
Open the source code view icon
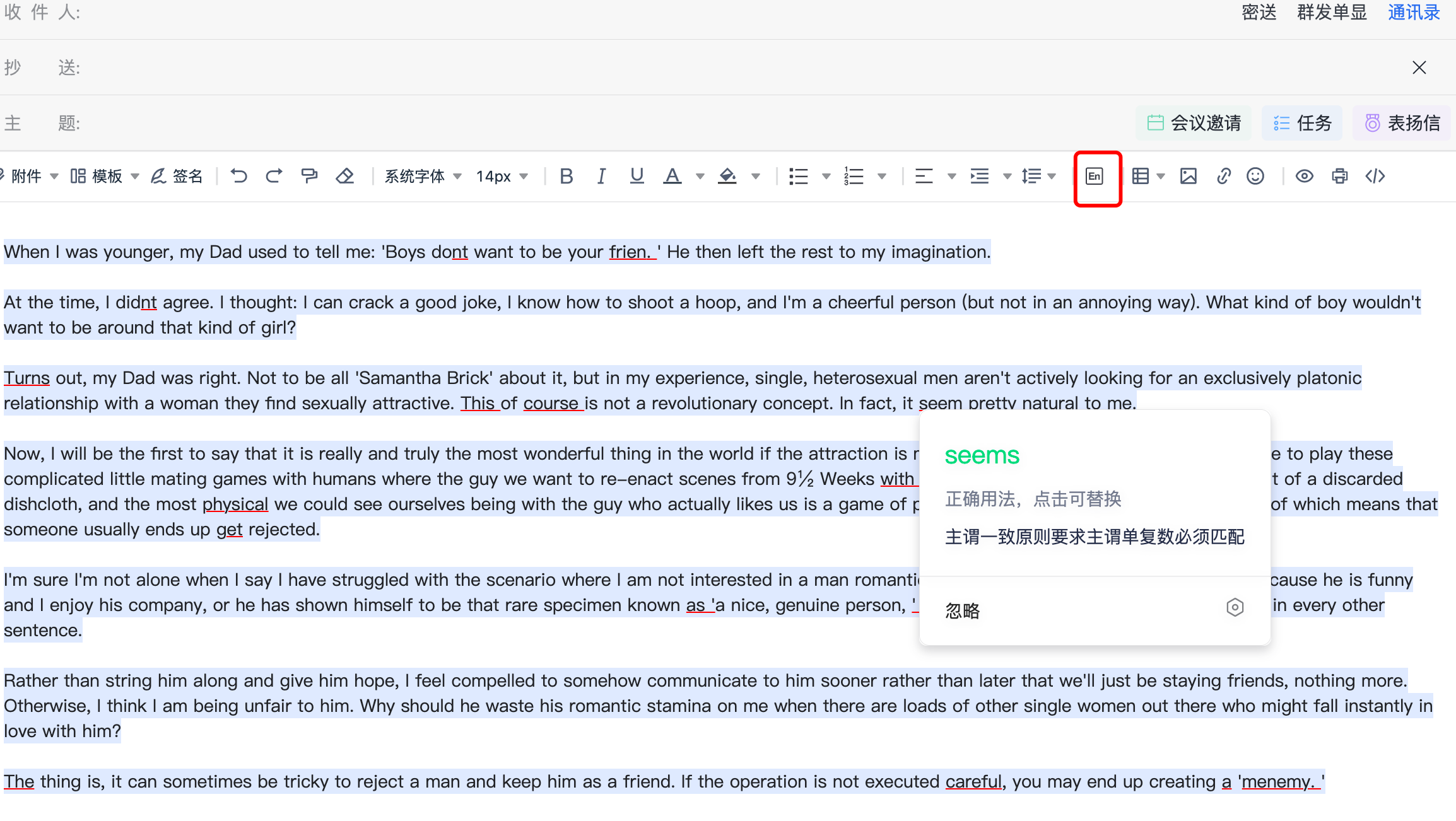point(1375,176)
